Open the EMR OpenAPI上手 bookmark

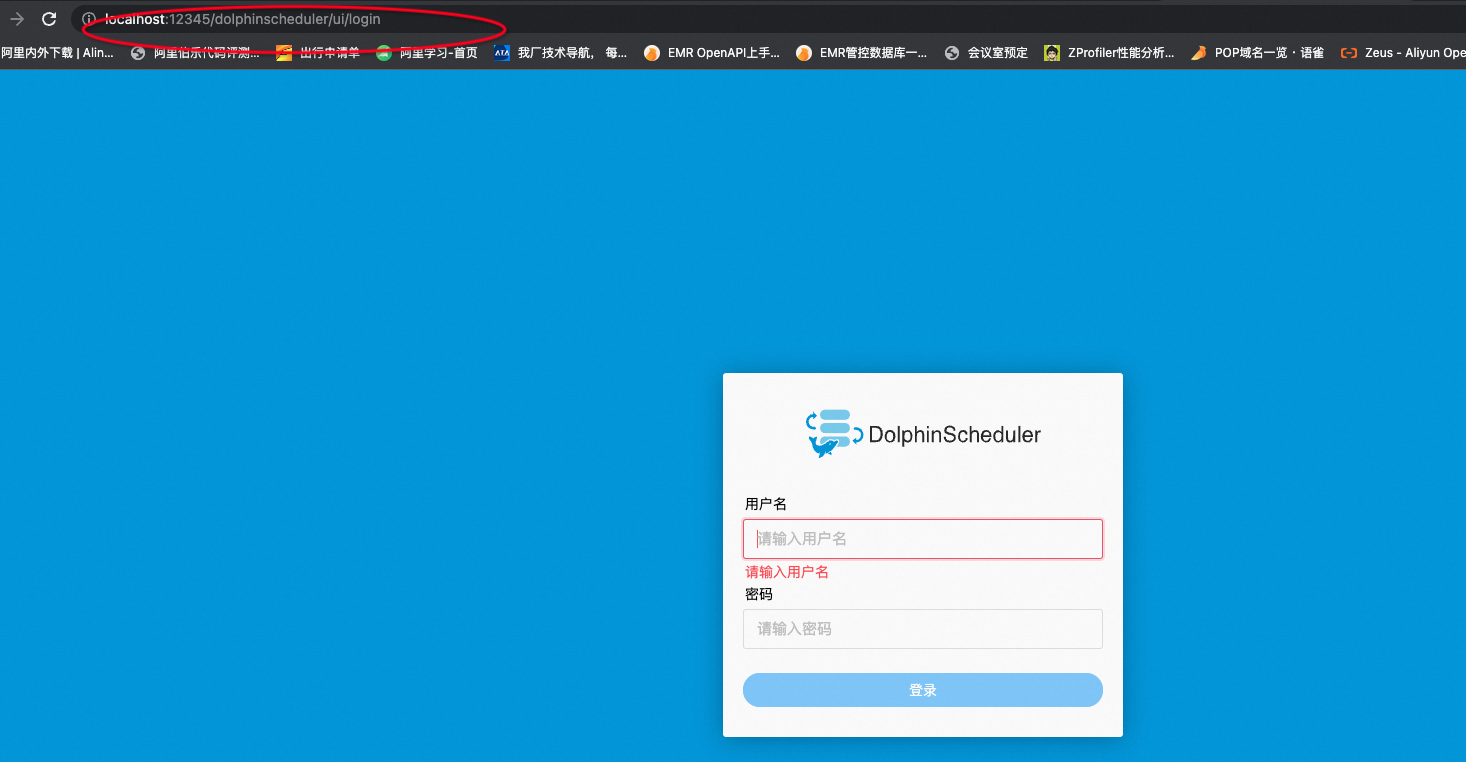[712, 52]
